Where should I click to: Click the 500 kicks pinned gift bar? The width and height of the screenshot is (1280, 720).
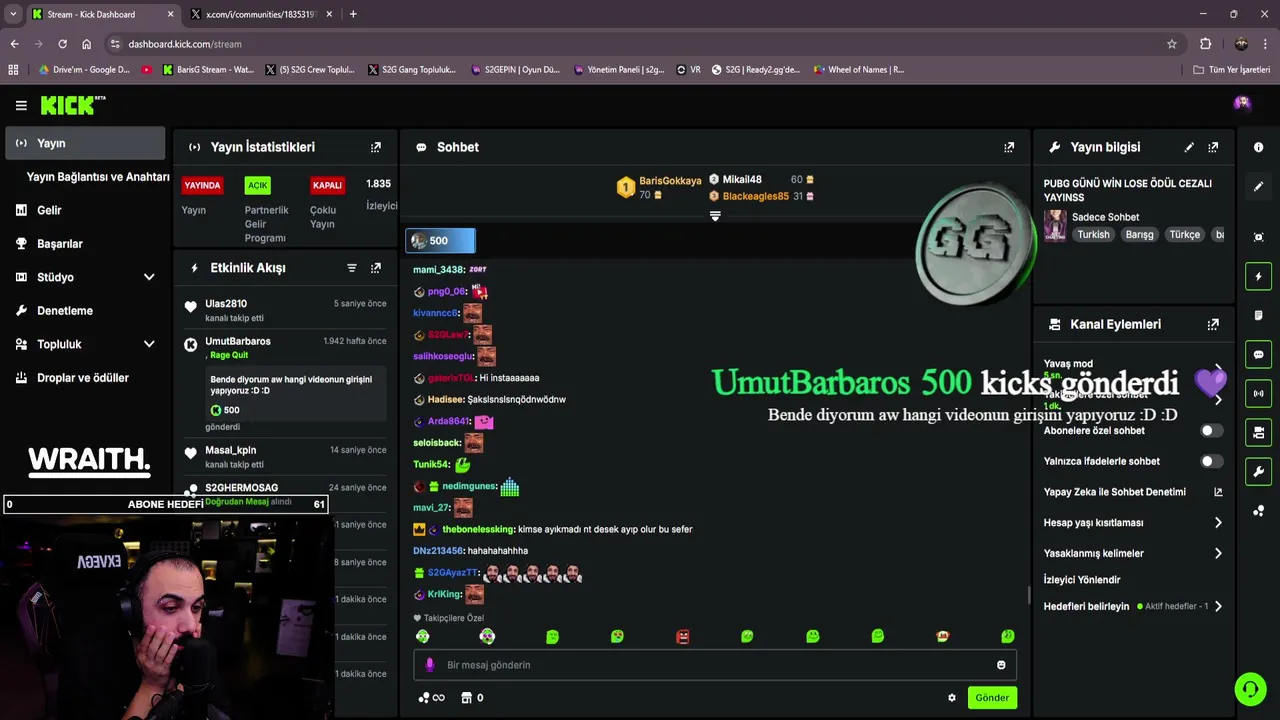441,241
